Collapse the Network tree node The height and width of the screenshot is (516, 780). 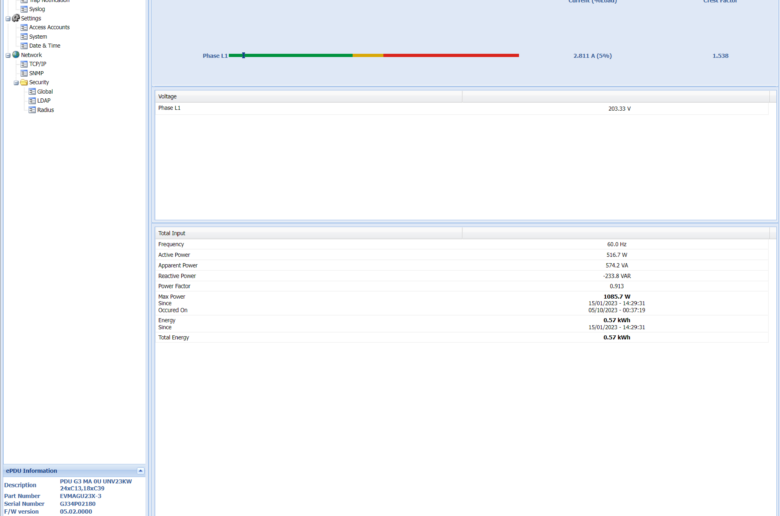point(8,55)
